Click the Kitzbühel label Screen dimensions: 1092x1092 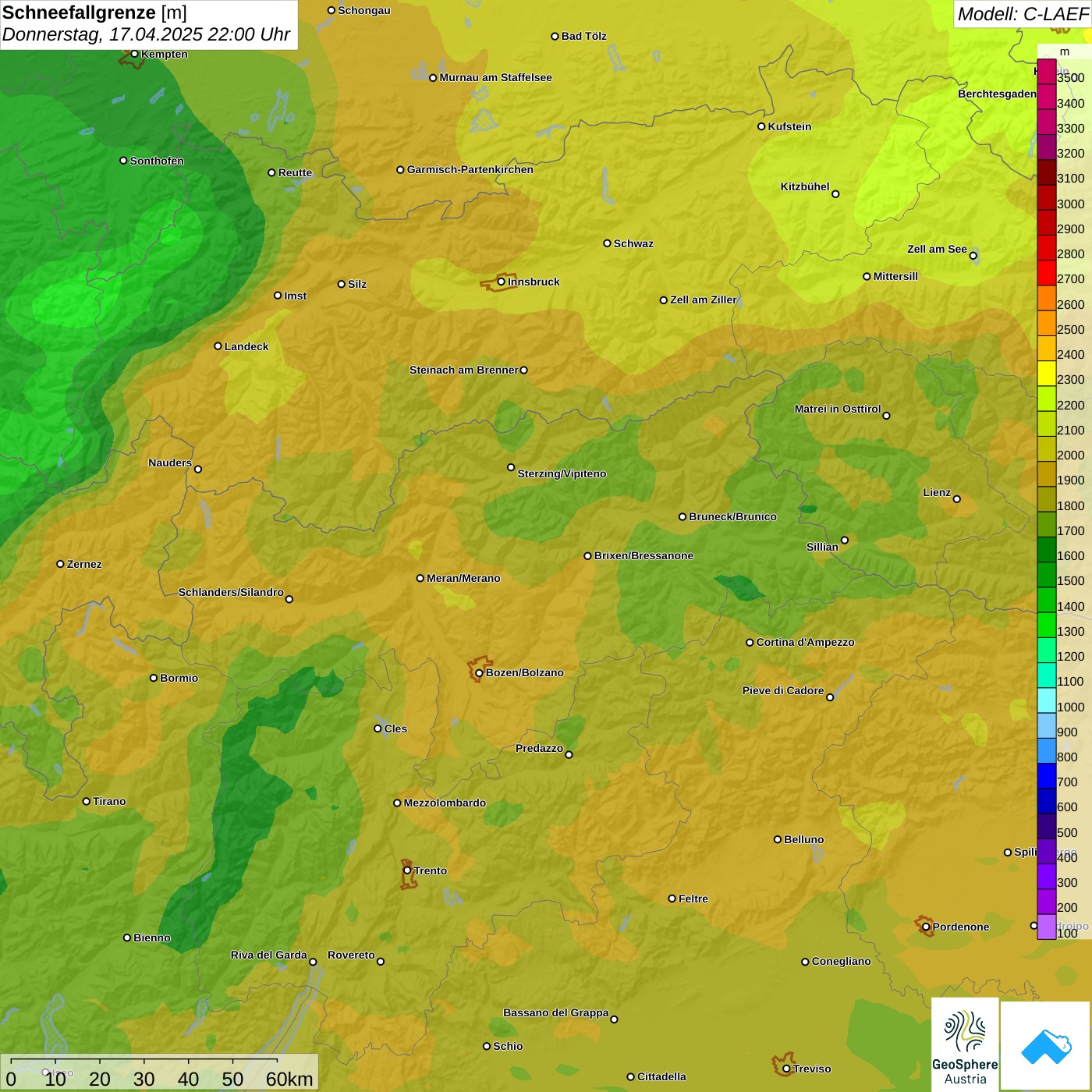[805, 186]
